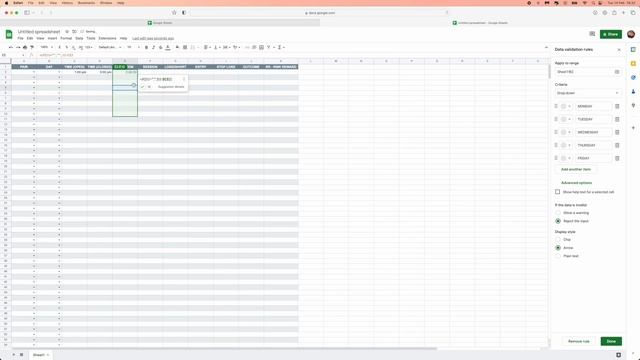Image resolution: width=640 pixels, height=360 pixels.
Task: Open the cell borders tool
Action: [185, 47]
